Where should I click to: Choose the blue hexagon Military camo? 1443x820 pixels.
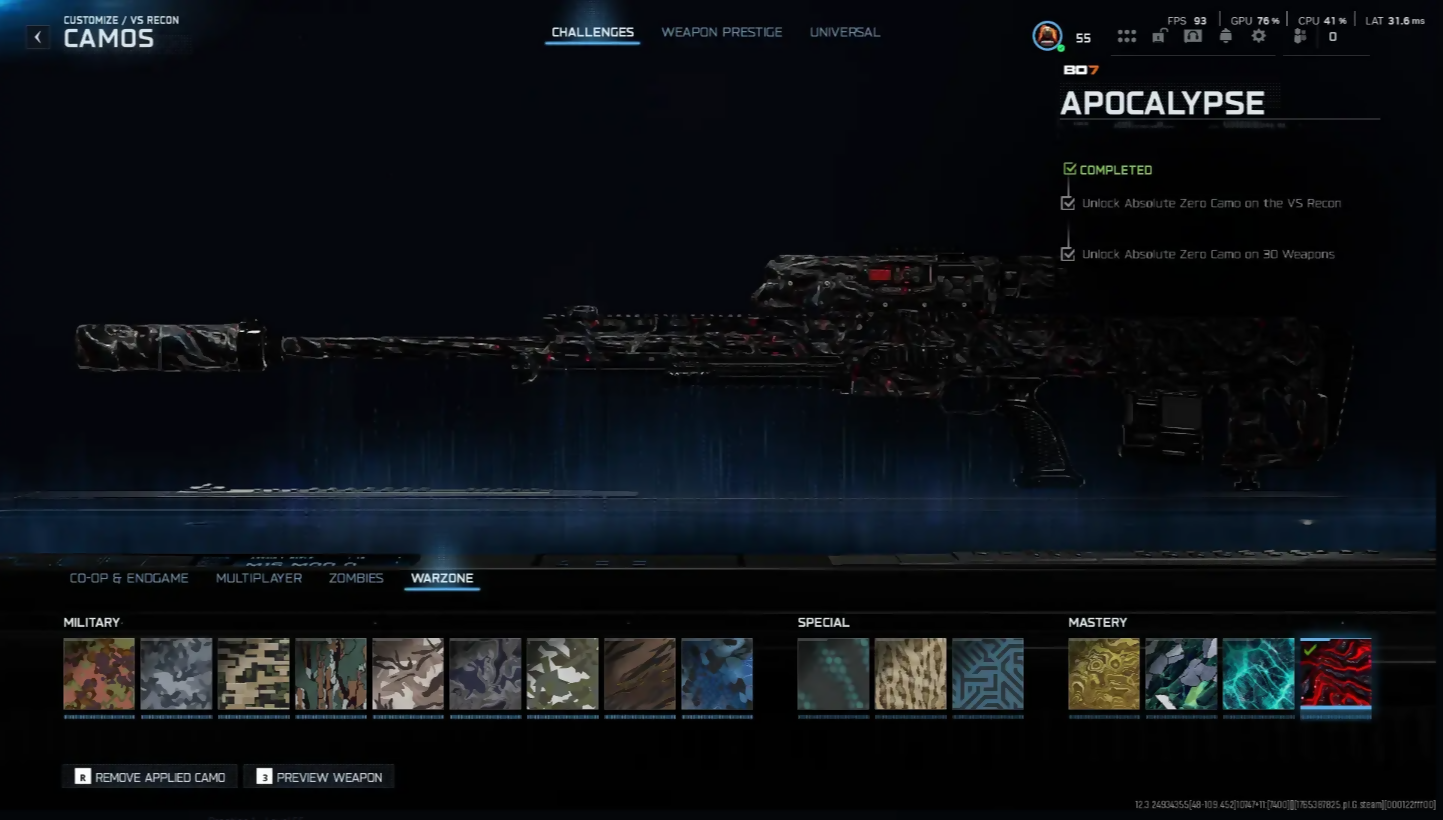tap(717, 674)
